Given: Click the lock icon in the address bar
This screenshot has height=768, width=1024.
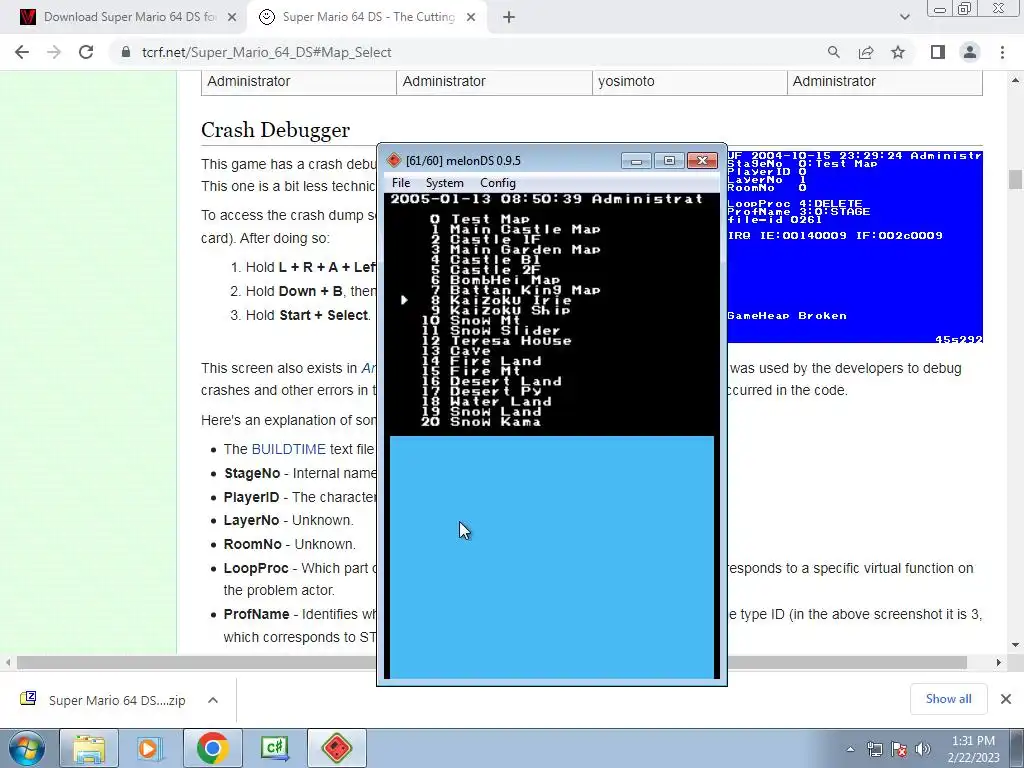Looking at the screenshot, I should pos(126,52).
